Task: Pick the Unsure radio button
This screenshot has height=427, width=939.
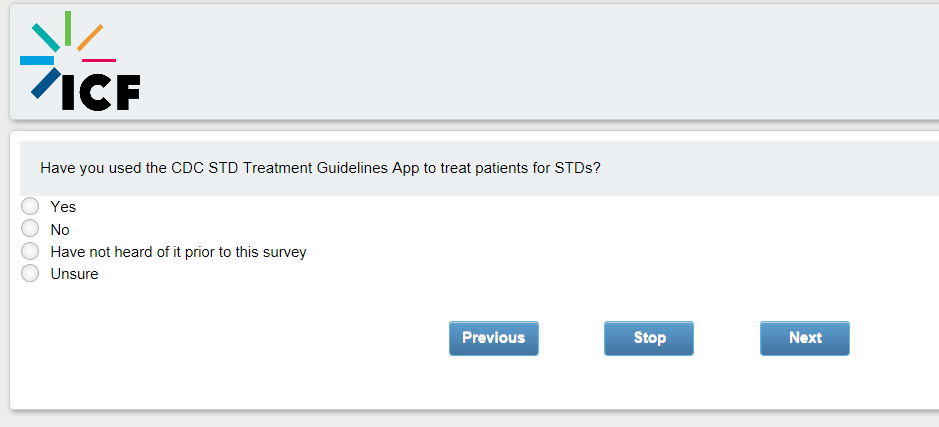Action: [30, 273]
